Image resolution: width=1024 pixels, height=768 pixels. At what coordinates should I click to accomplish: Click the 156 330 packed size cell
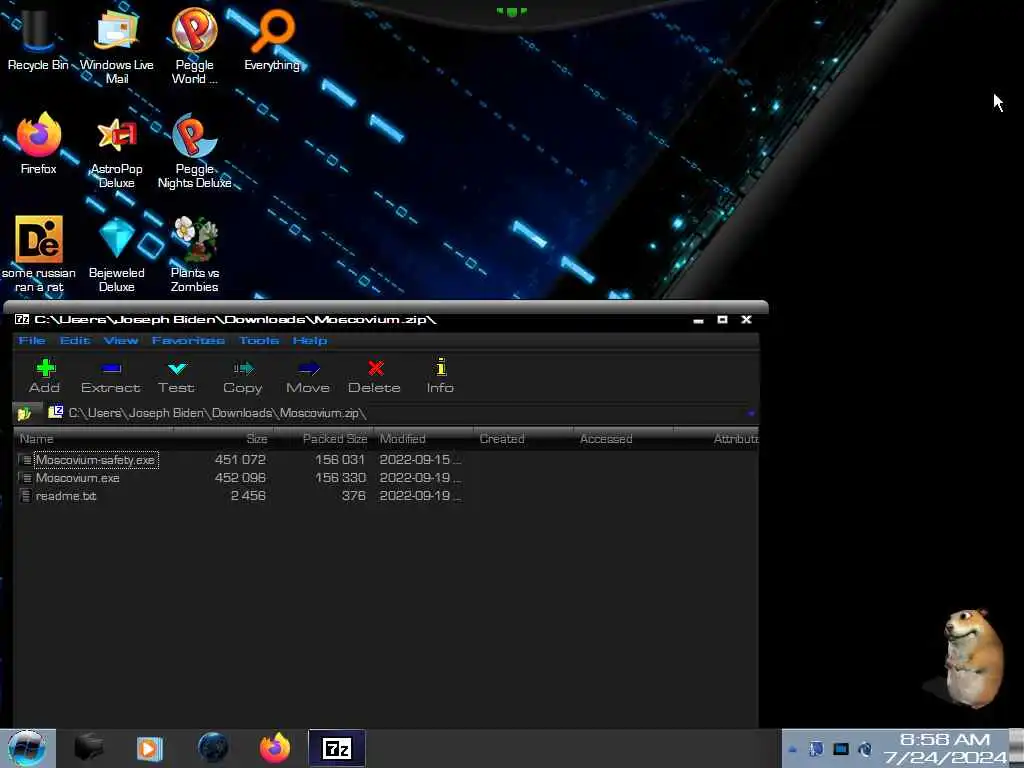coord(340,478)
